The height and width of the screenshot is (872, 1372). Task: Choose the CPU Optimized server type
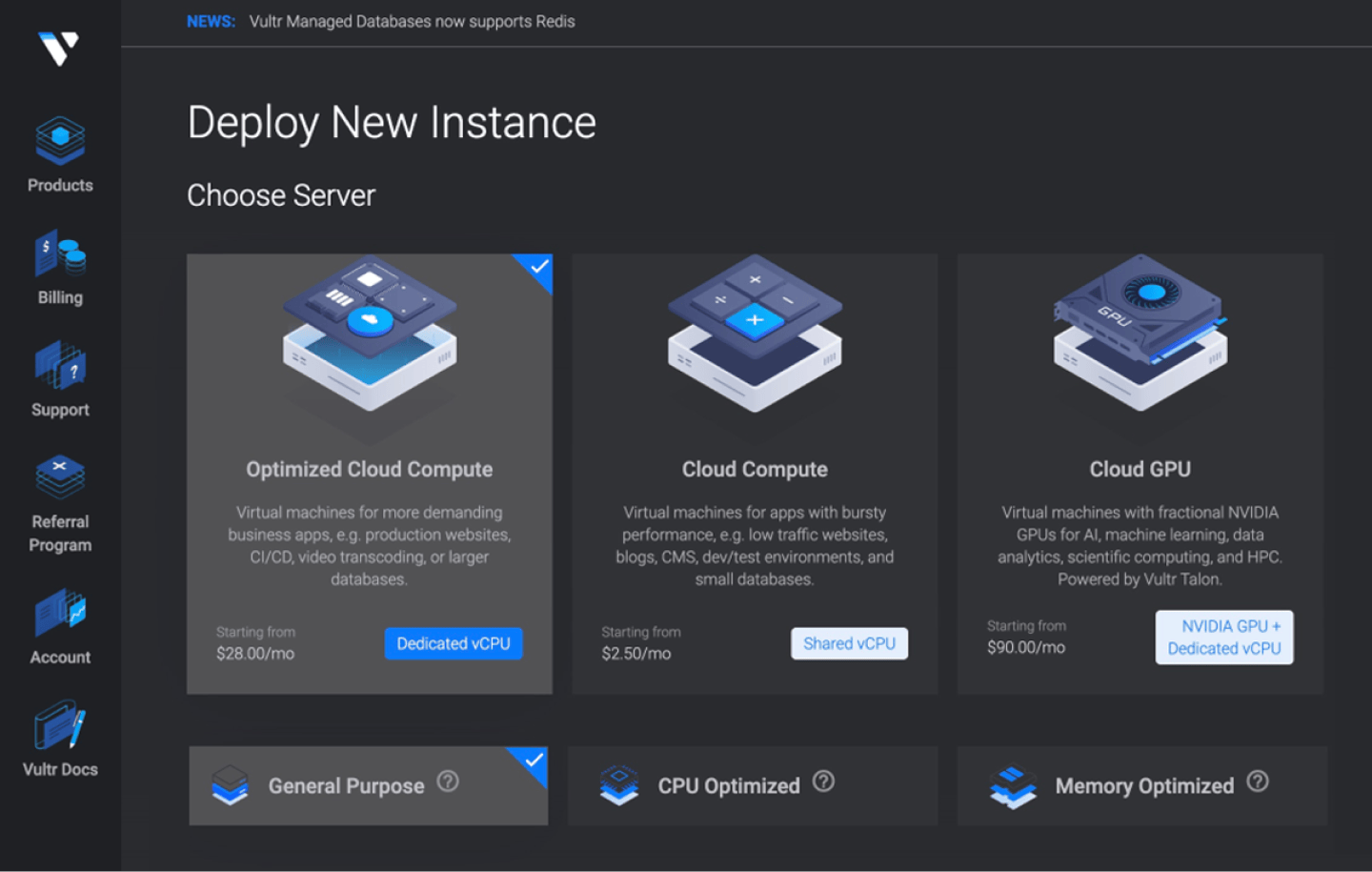point(753,786)
